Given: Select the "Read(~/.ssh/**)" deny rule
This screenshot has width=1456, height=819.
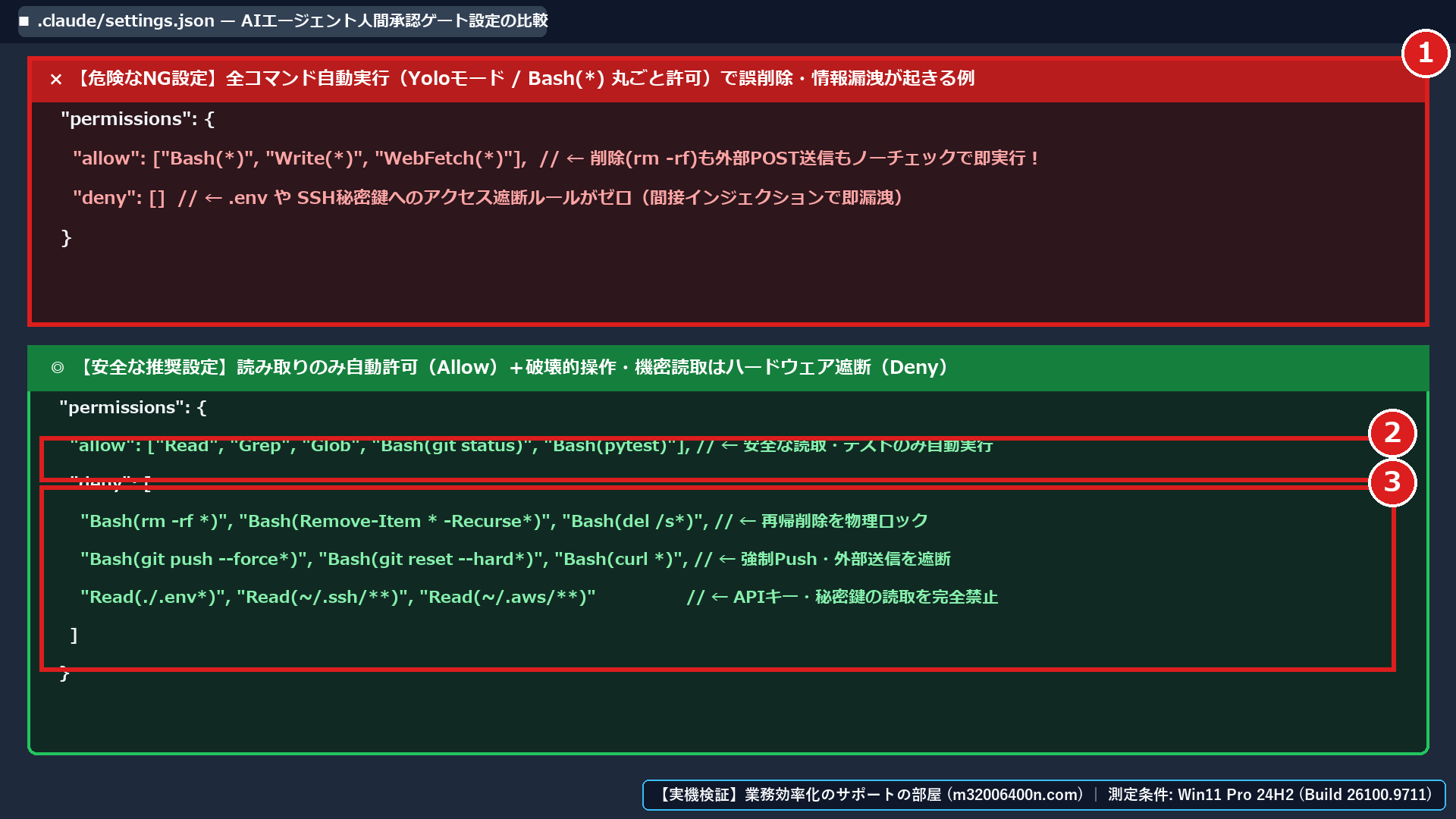Looking at the screenshot, I should click(x=323, y=597).
